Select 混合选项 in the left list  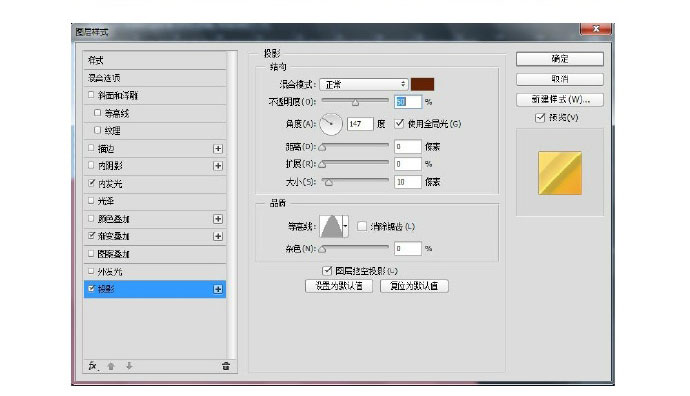pyautogui.click(x=155, y=78)
